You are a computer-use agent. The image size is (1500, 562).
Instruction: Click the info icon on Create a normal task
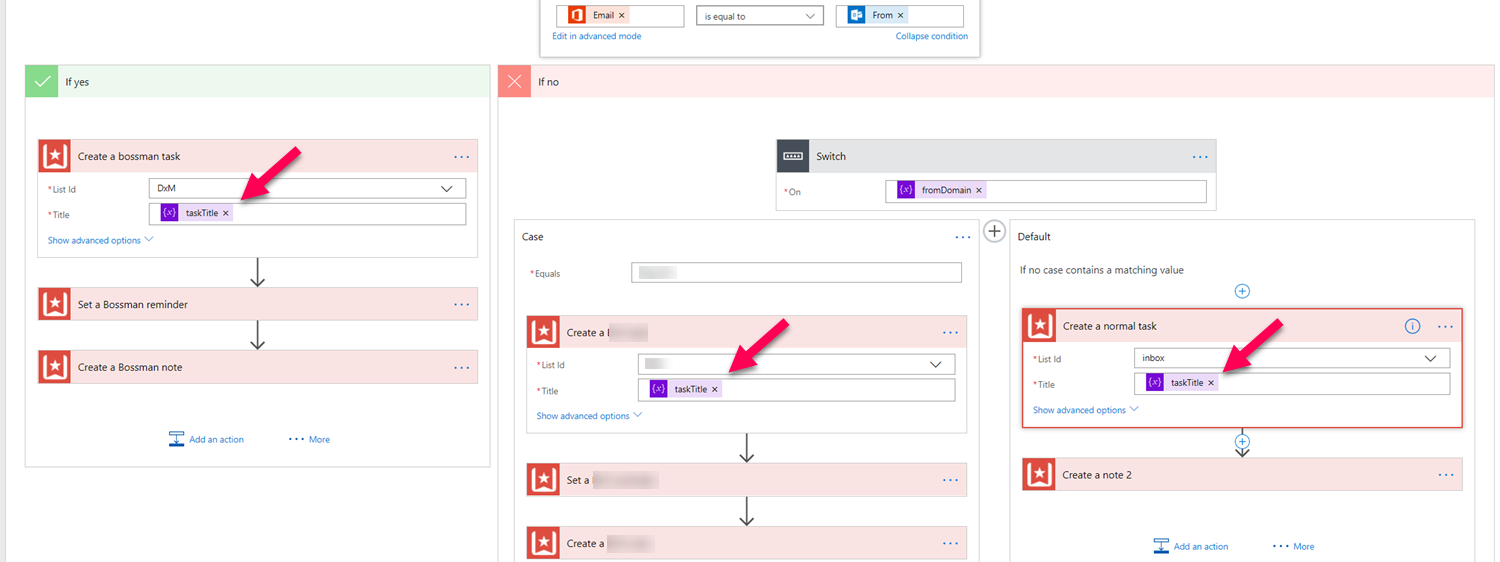click(x=1412, y=326)
